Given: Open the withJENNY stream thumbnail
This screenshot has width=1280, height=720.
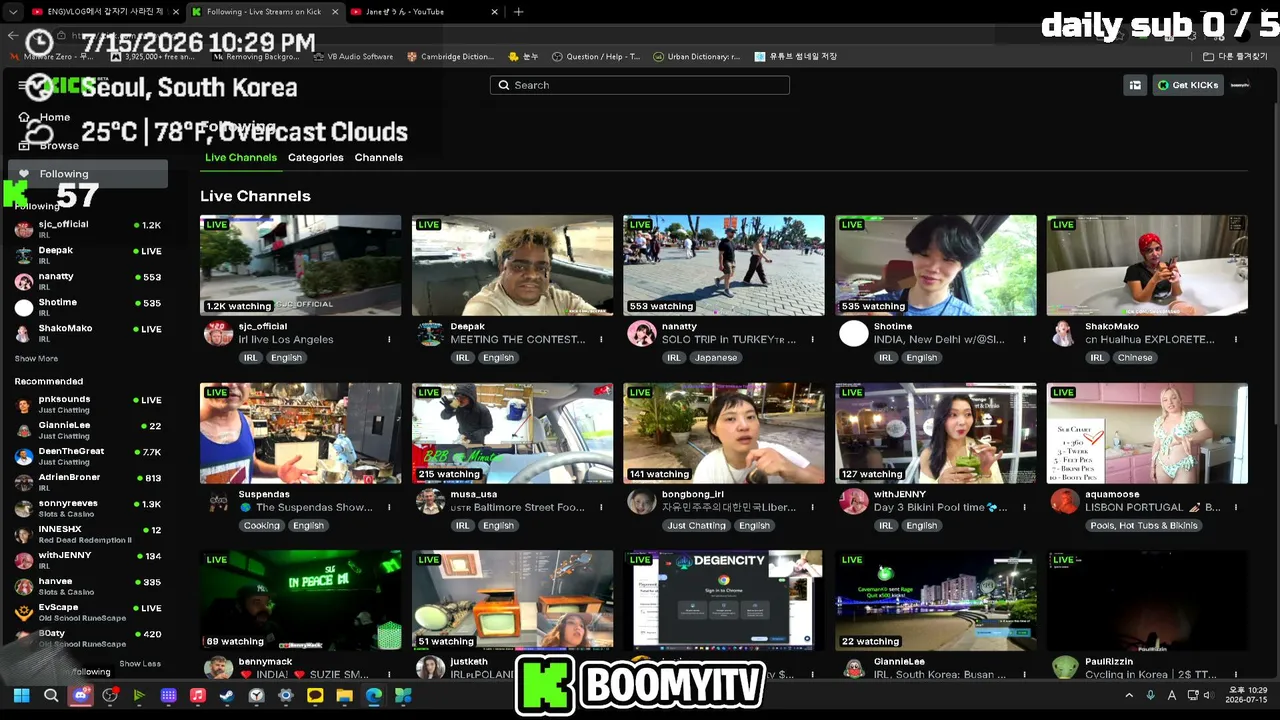Looking at the screenshot, I should pos(936,433).
